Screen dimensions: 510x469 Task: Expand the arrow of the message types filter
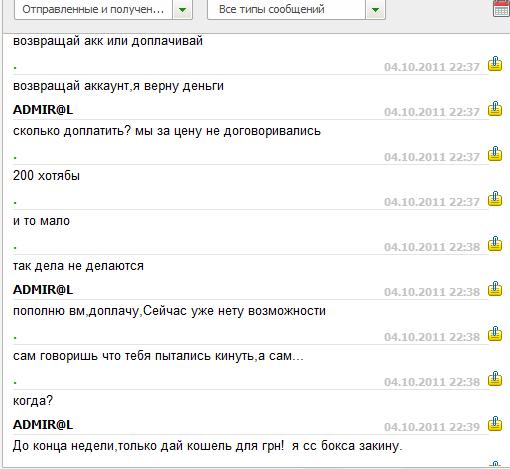point(375,9)
